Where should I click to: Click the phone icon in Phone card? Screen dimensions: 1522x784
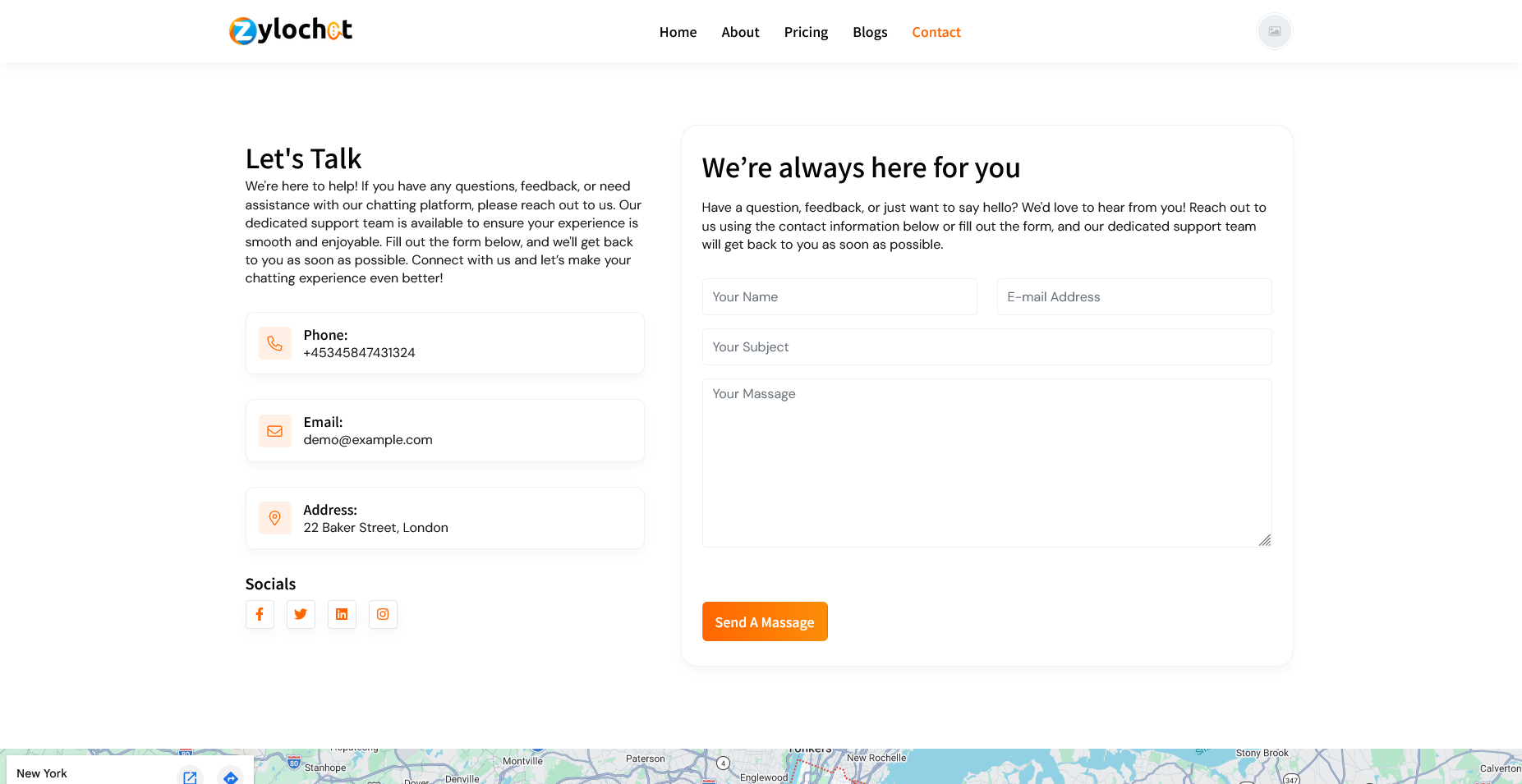coord(275,343)
